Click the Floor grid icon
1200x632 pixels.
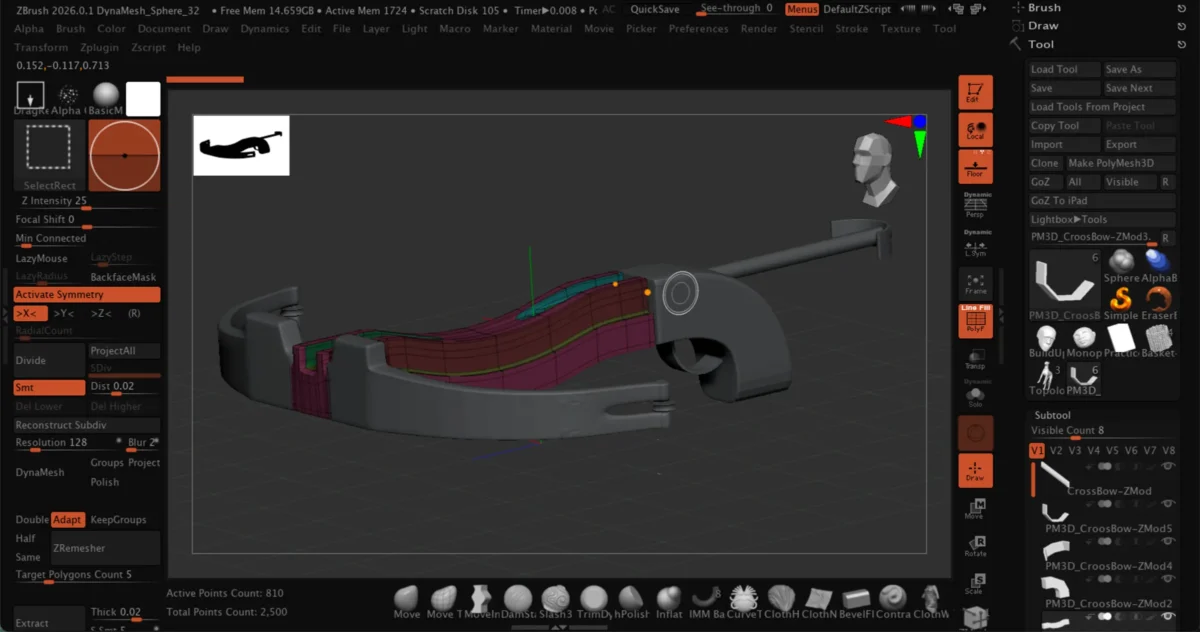click(975, 166)
